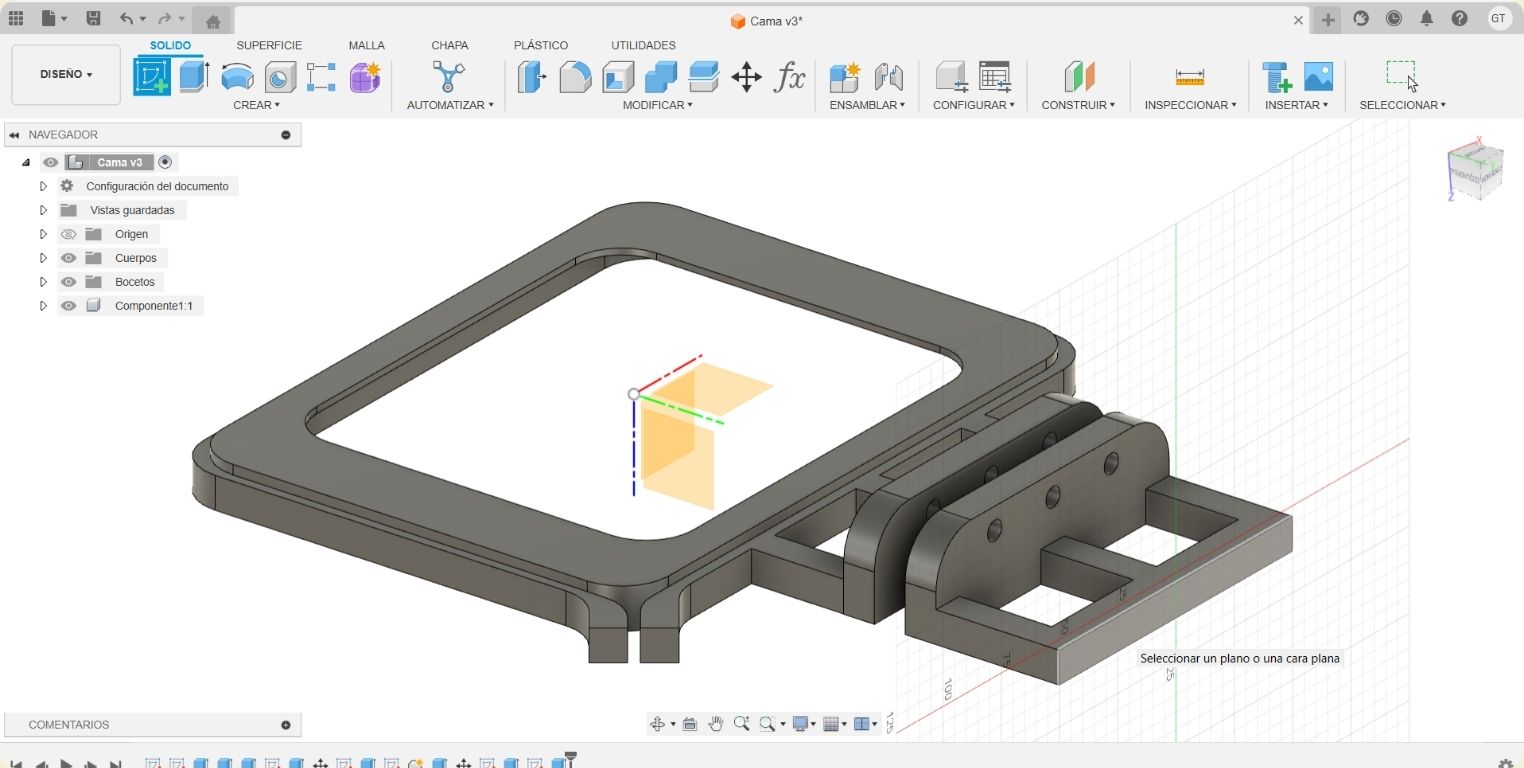This screenshot has height=768, width=1524.
Task: Open the notifications bell
Action: (x=1427, y=18)
